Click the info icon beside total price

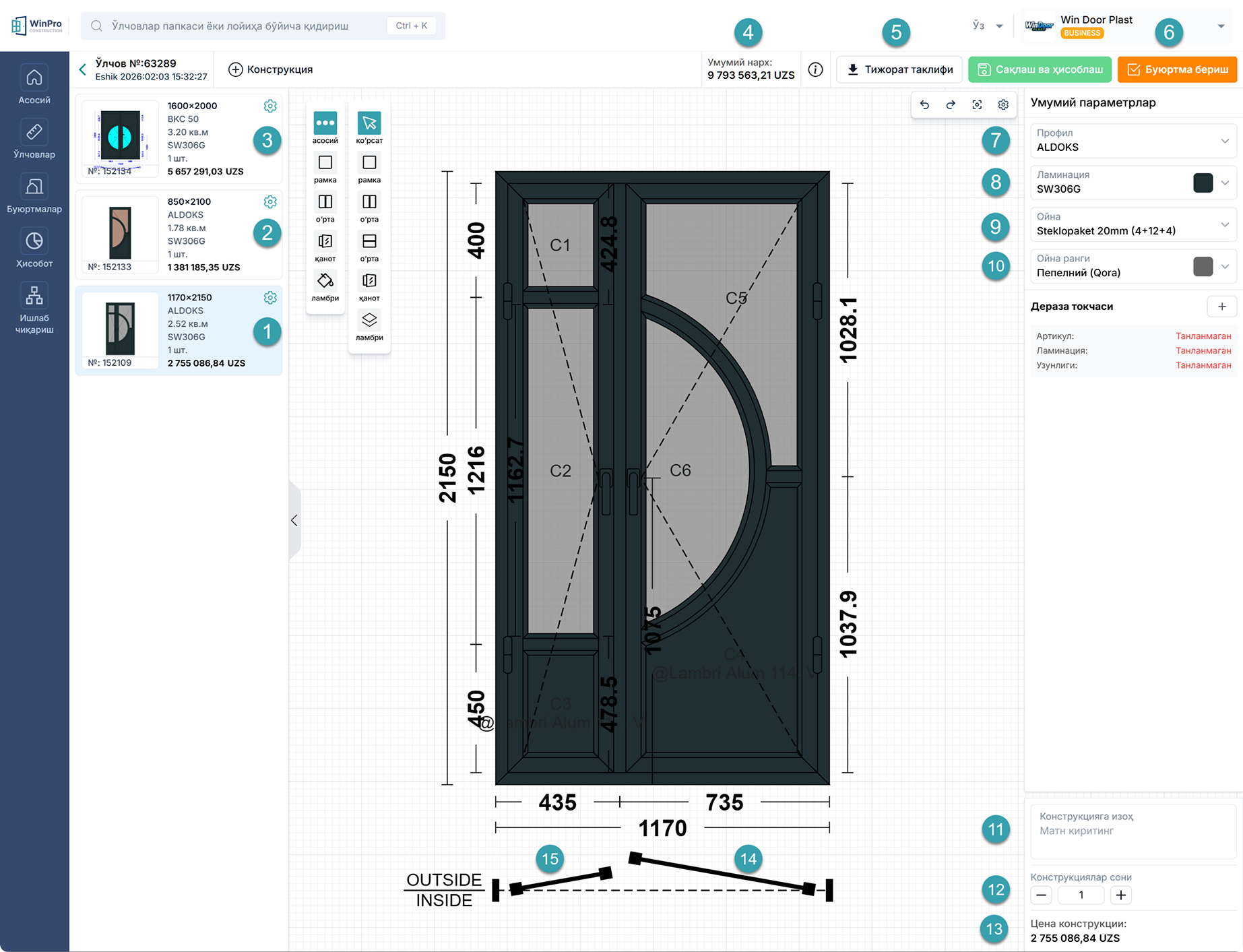coord(815,69)
